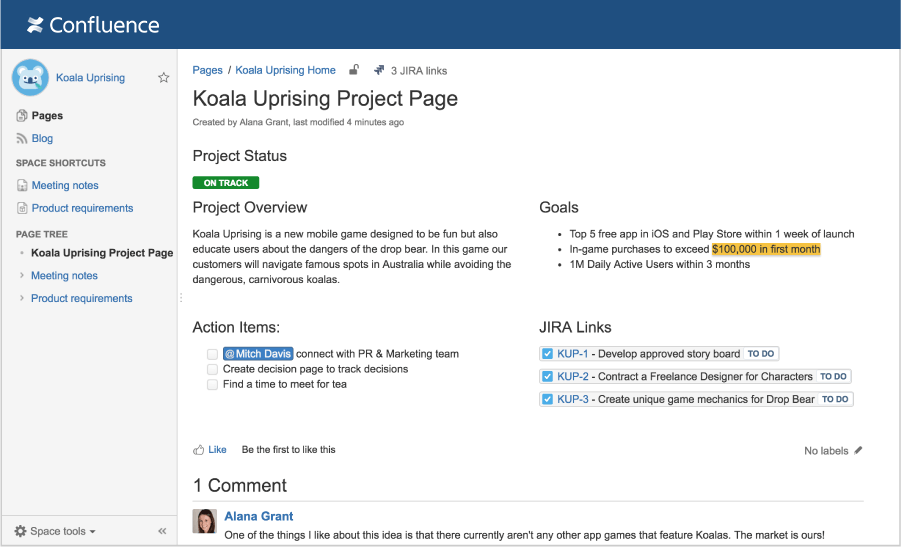Check the Mitch Davis action item
The height and width of the screenshot is (547, 901).
[212, 354]
